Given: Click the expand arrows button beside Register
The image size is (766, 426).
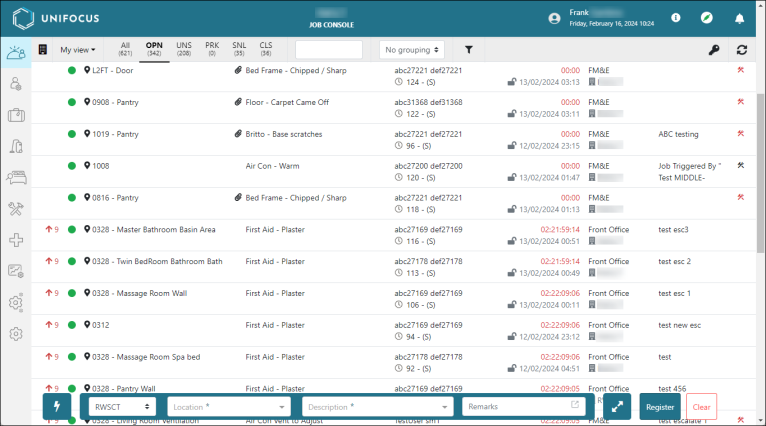Looking at the screenshot, I should click(617, 407).
